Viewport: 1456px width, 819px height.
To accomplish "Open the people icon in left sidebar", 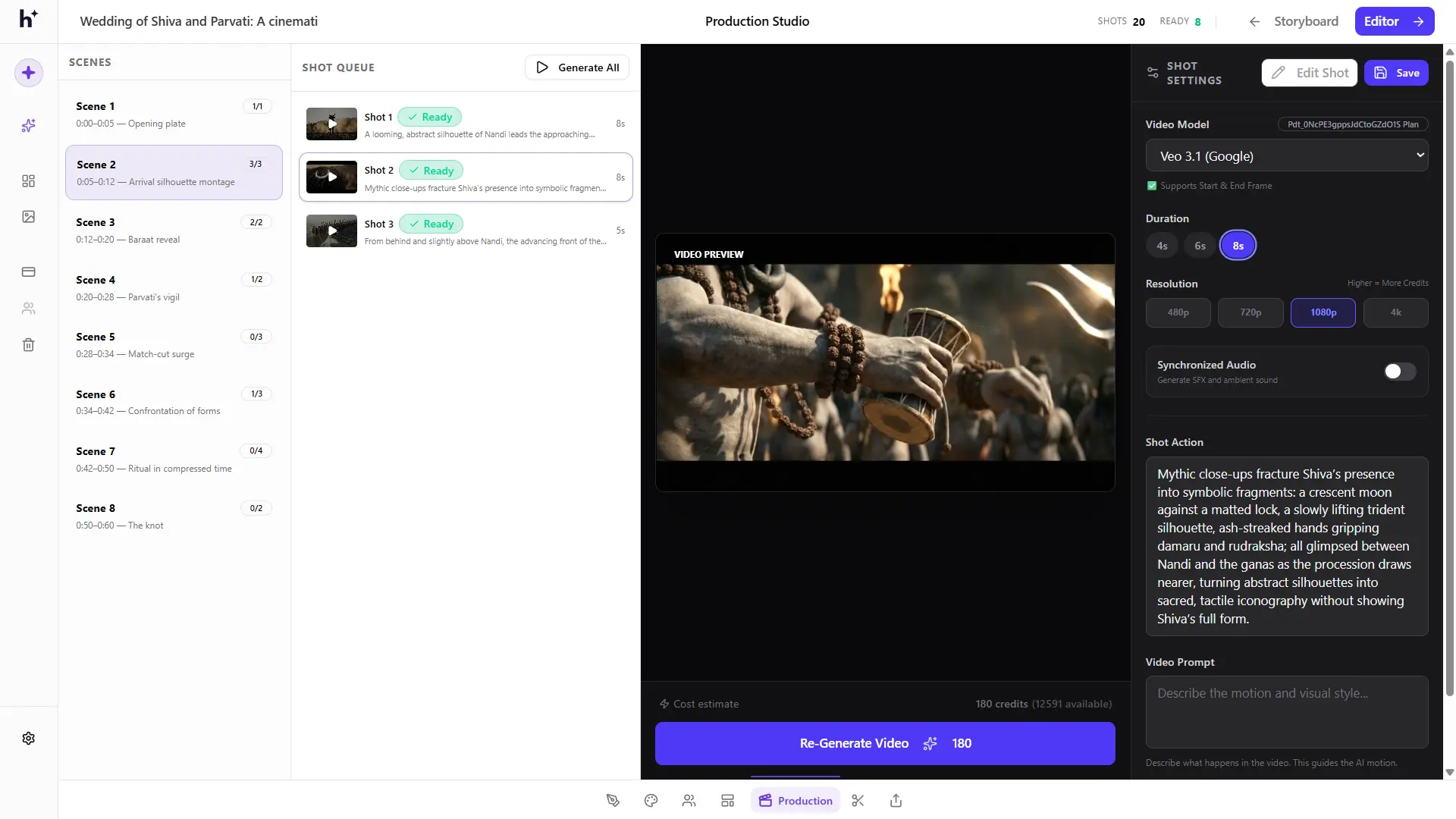I will 29,309.
